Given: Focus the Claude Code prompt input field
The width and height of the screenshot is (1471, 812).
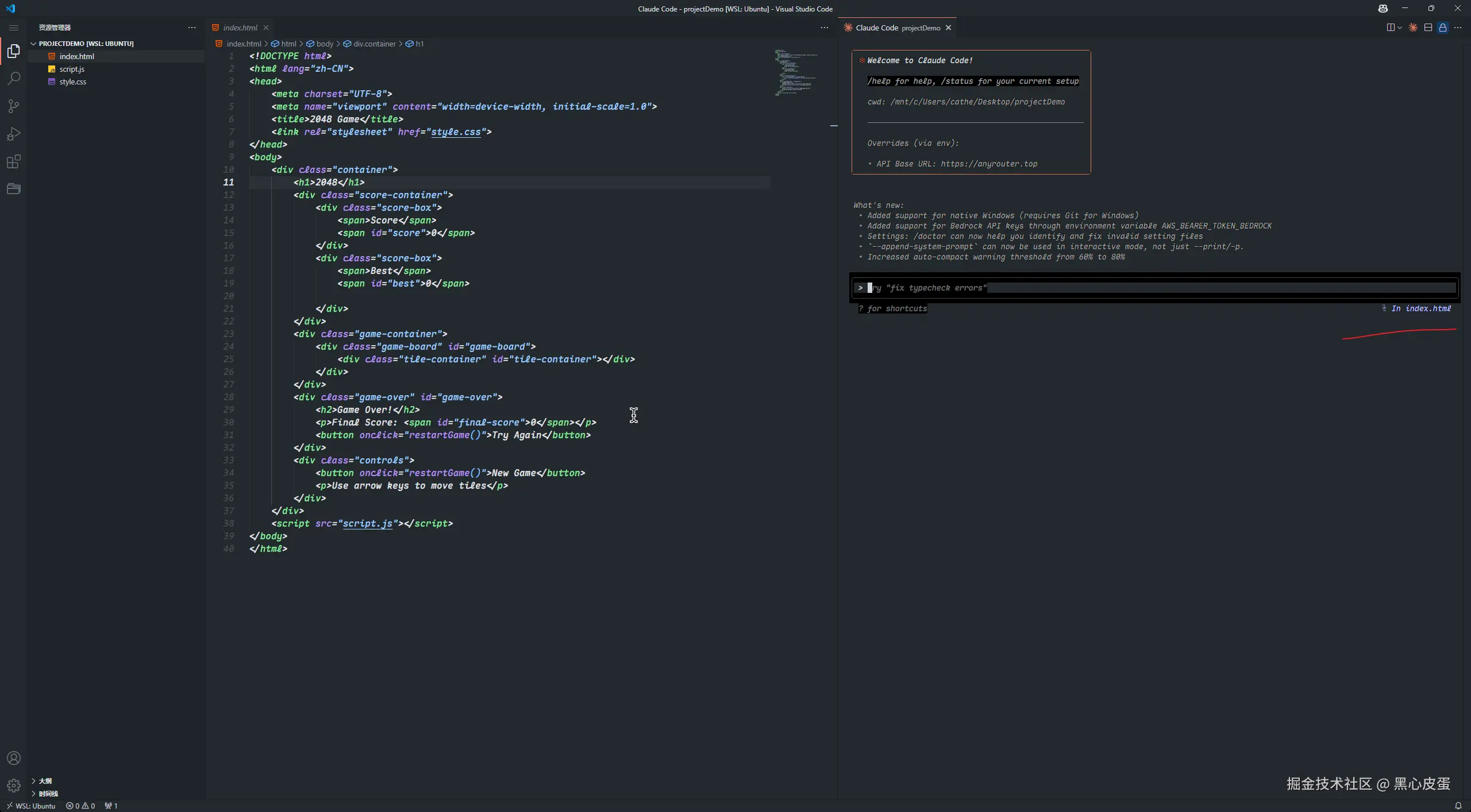Looking at the screenshot, I should (x=1155, y=288).
